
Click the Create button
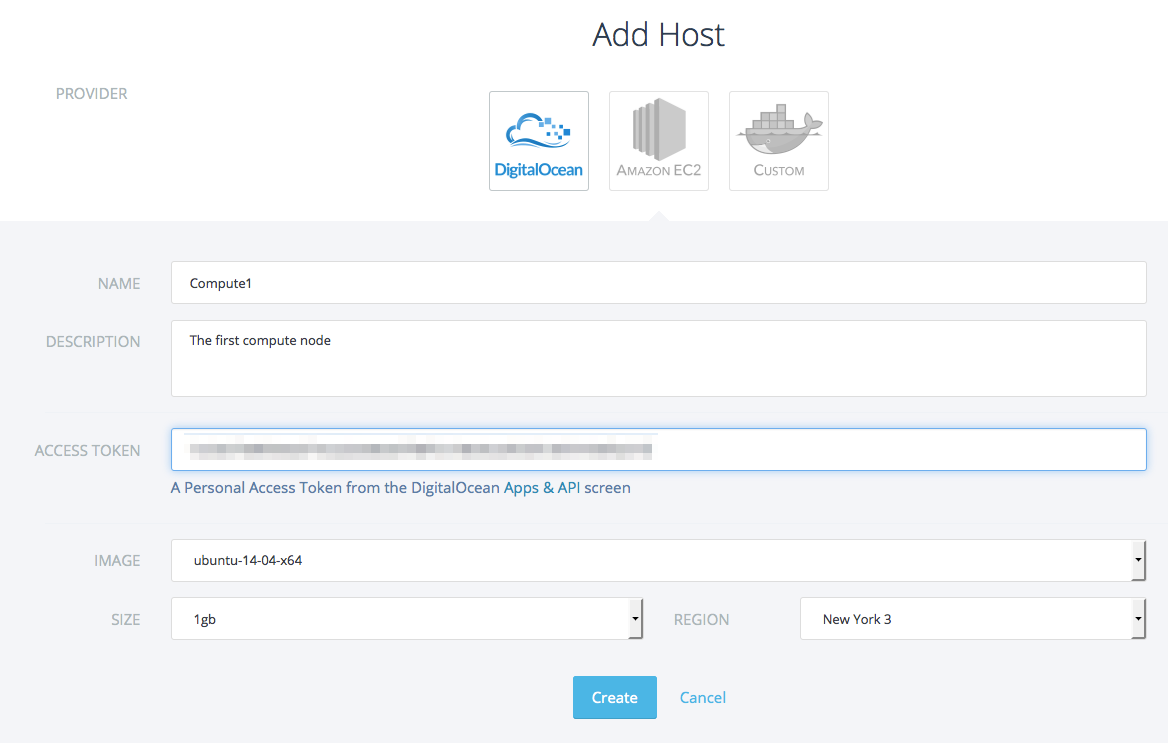tap(615, 698)
